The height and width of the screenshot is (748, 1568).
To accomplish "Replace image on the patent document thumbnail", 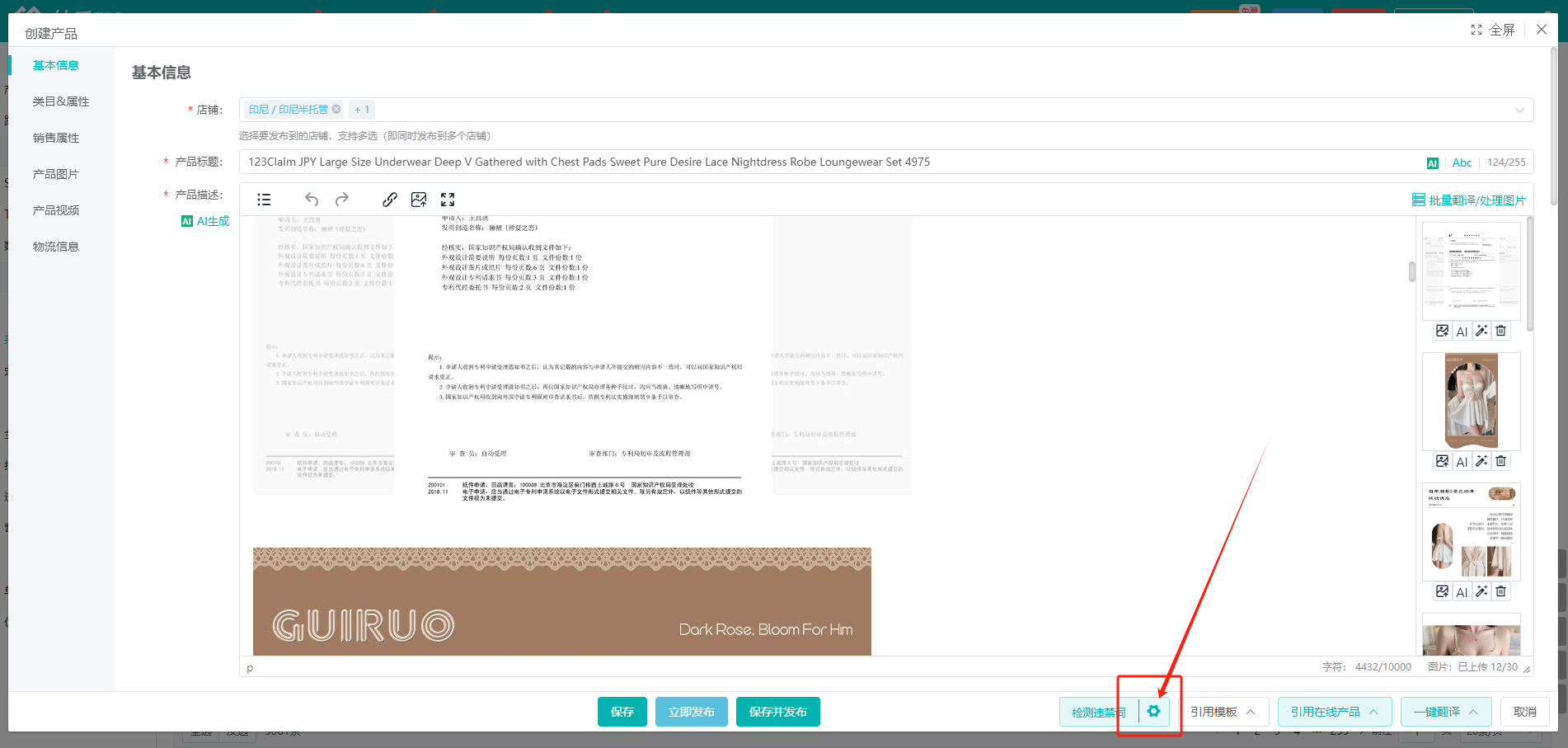I will pos(1442,331).
